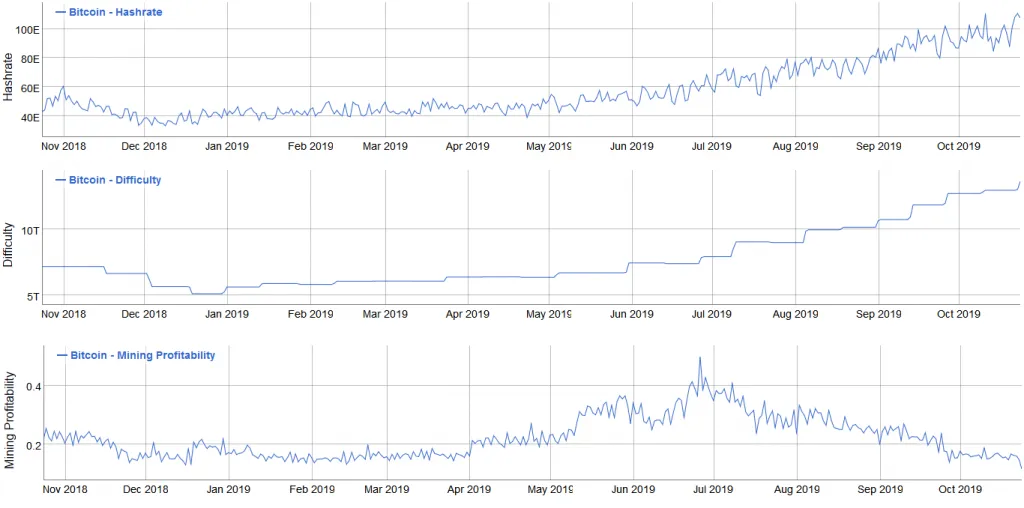The height and width of the screenshot is (508, 1024).
Task: Click 'Jun 2019' under the Mining Profitability chart
Action: pos(633,489)
